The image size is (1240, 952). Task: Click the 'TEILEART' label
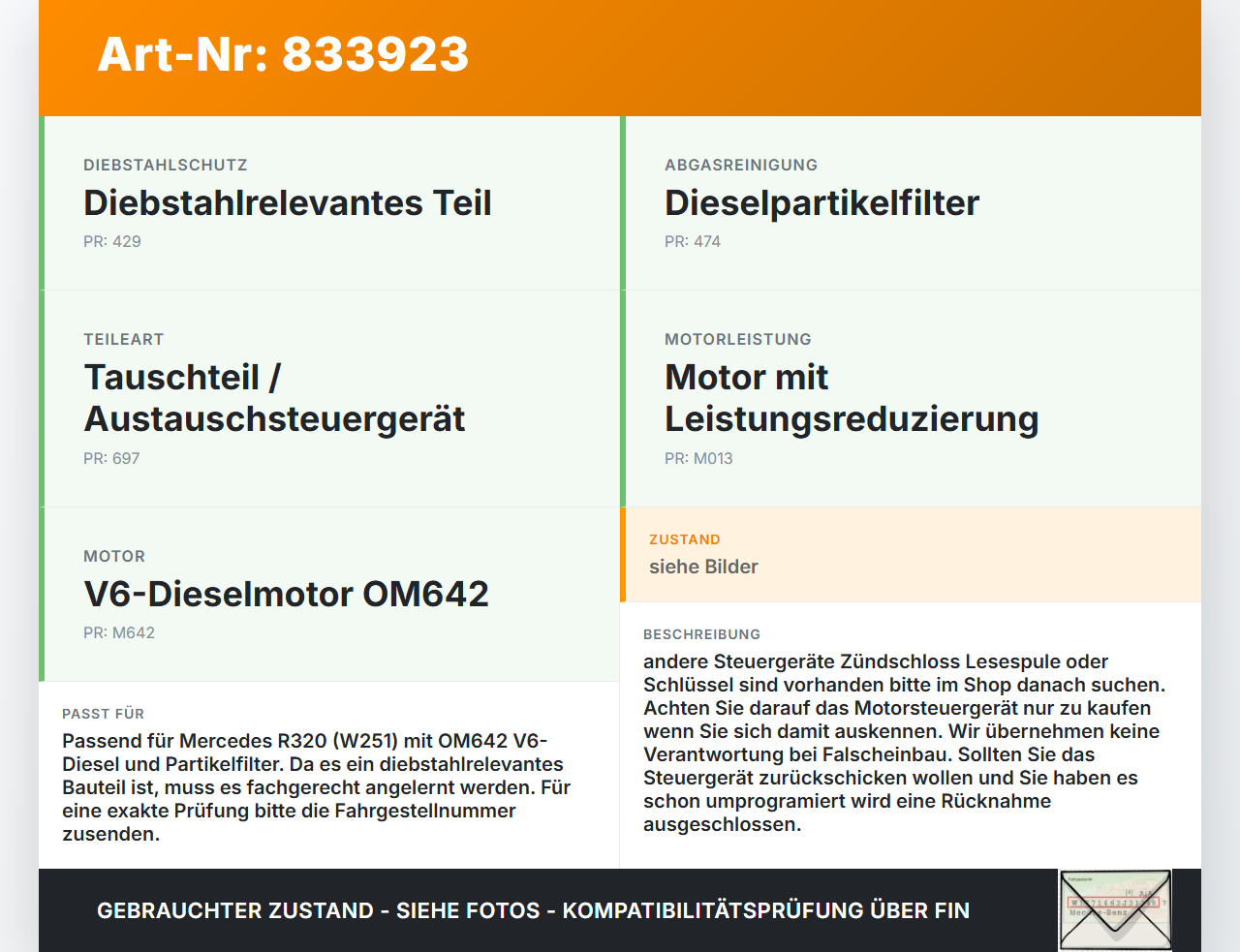tap(124, 339)
